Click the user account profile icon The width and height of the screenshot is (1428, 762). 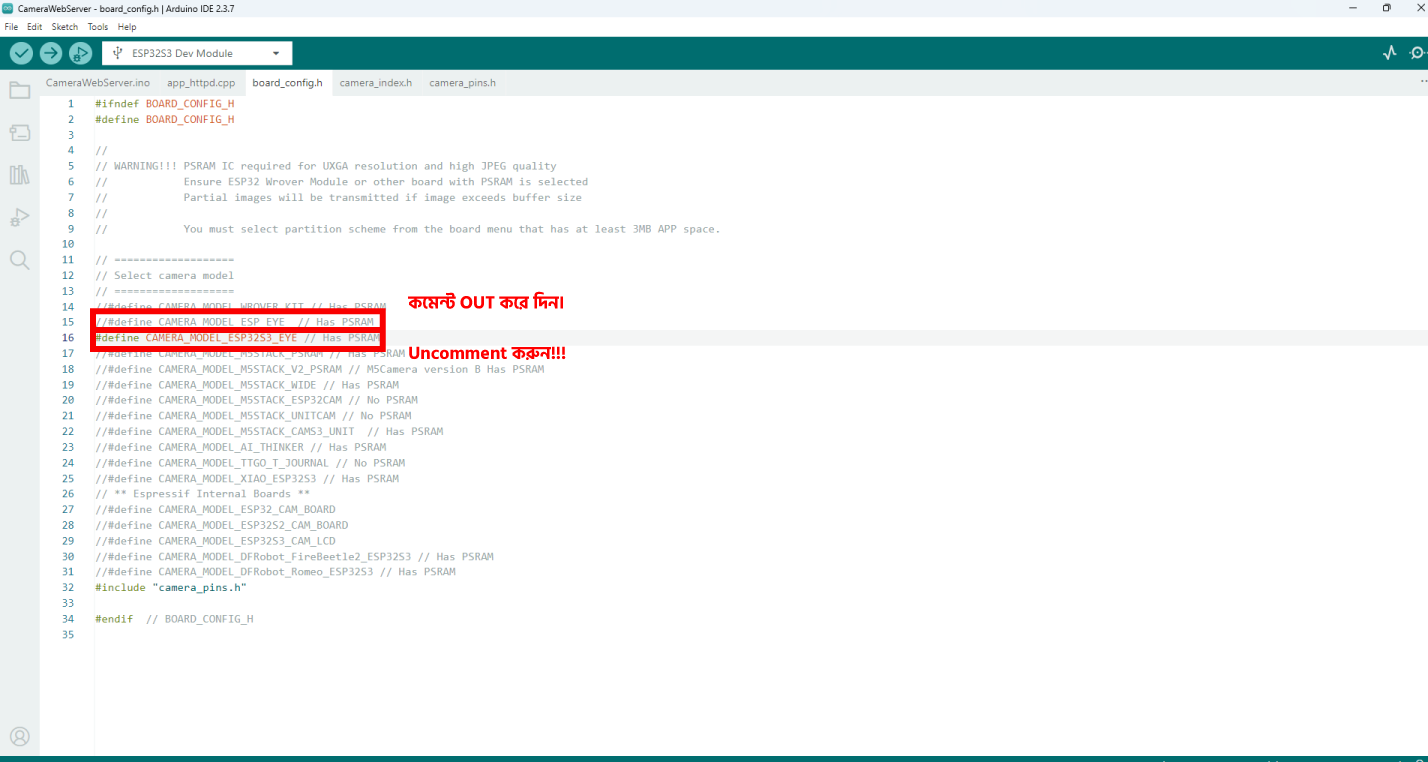click(x=19, y=737)
